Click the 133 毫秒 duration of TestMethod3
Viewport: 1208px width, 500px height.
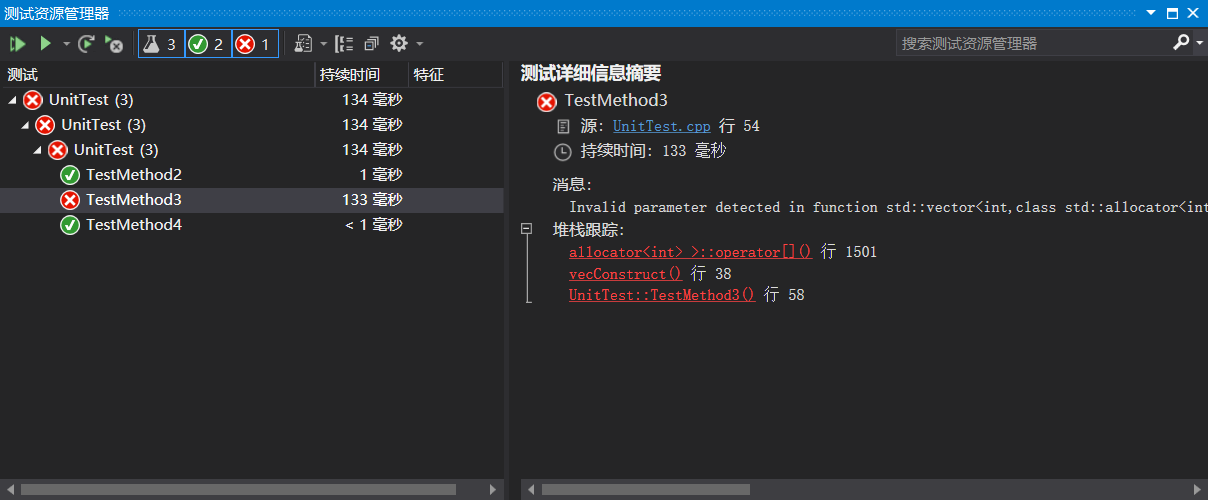(x=372, y=200)
